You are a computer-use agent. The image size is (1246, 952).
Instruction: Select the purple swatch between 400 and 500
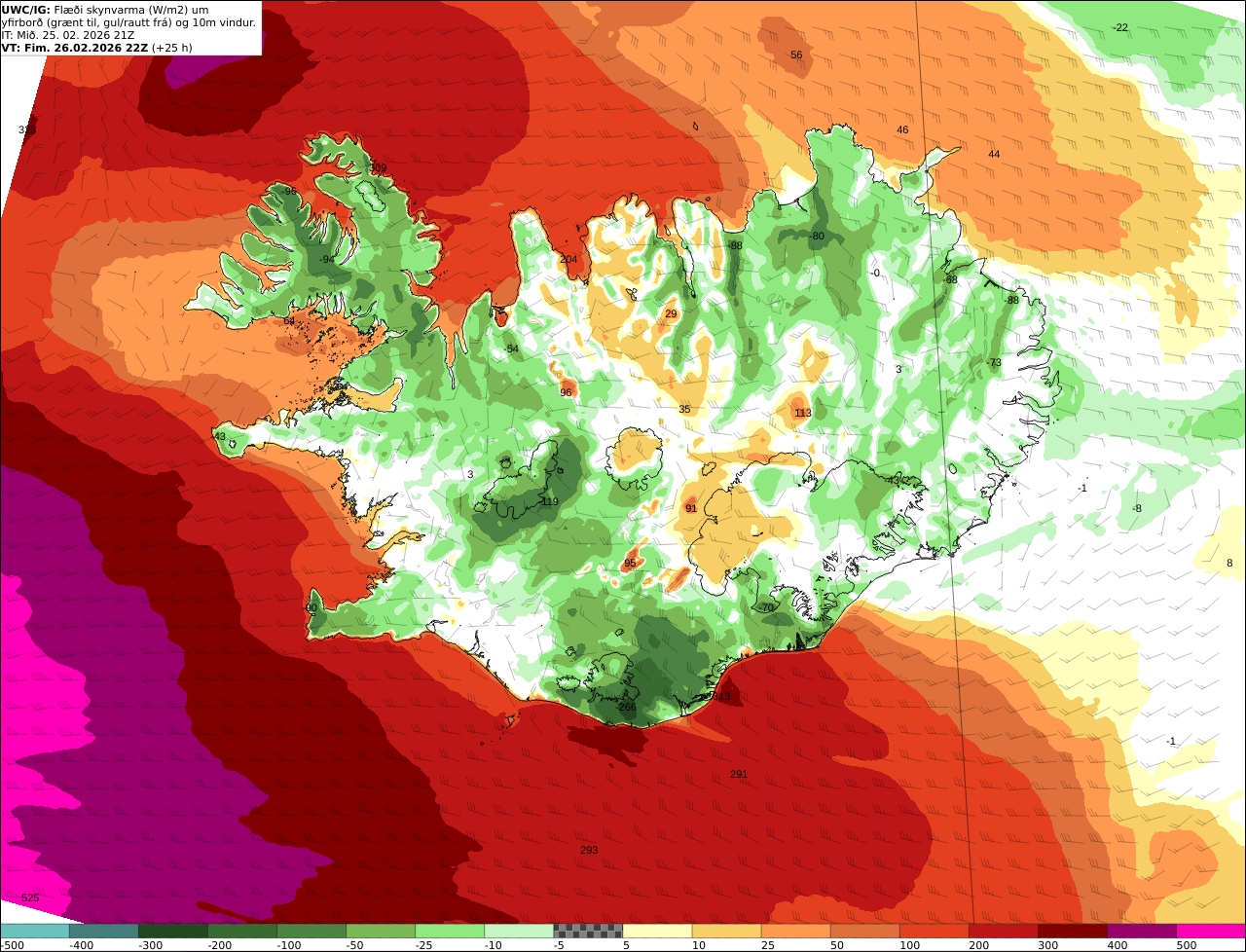[x=1141, y=931]
